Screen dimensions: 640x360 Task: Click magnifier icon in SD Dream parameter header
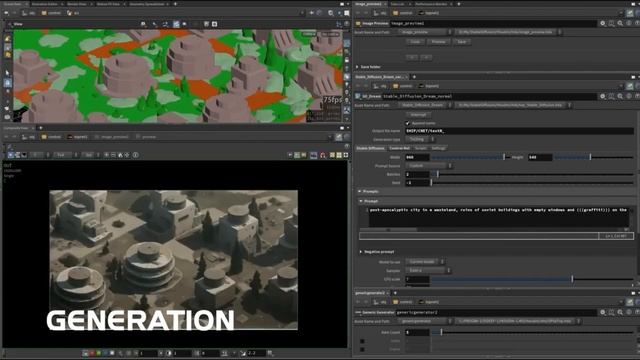[x=620, y=96]
